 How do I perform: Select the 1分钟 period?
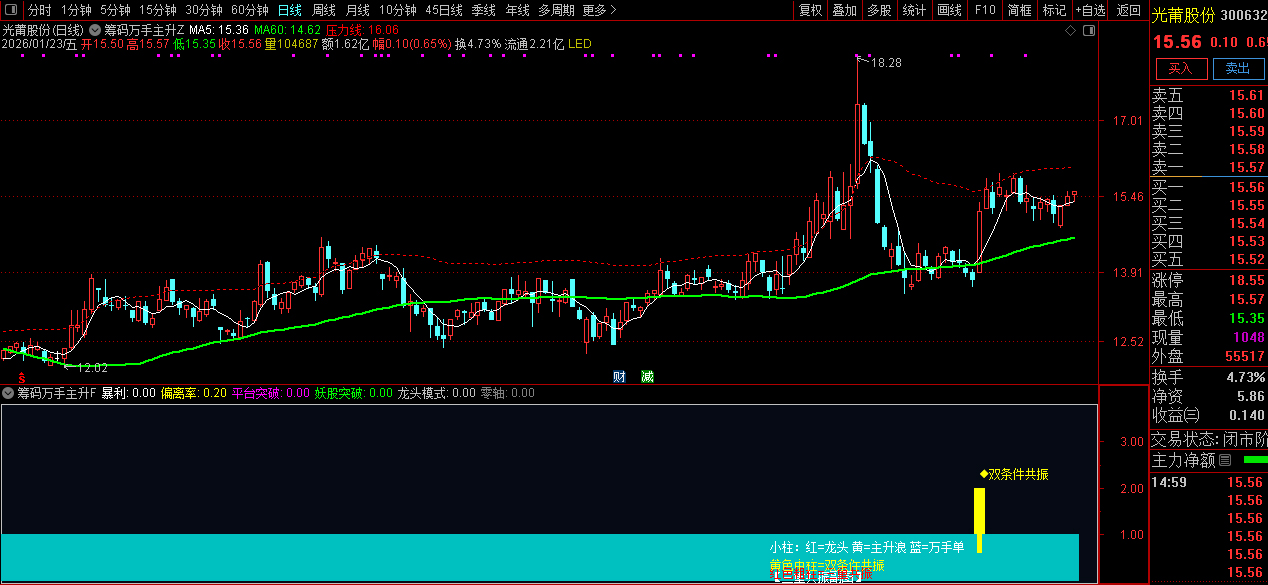point(76,10)
